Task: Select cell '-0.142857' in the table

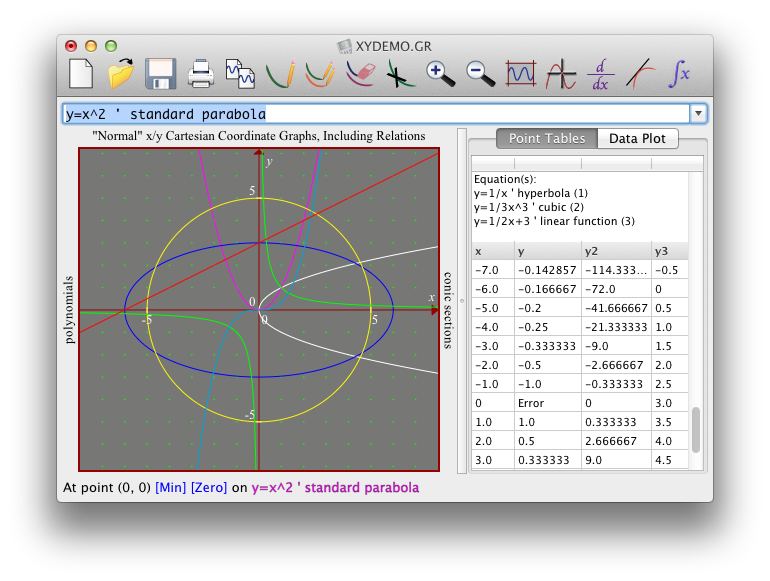Action: [548, 270]
